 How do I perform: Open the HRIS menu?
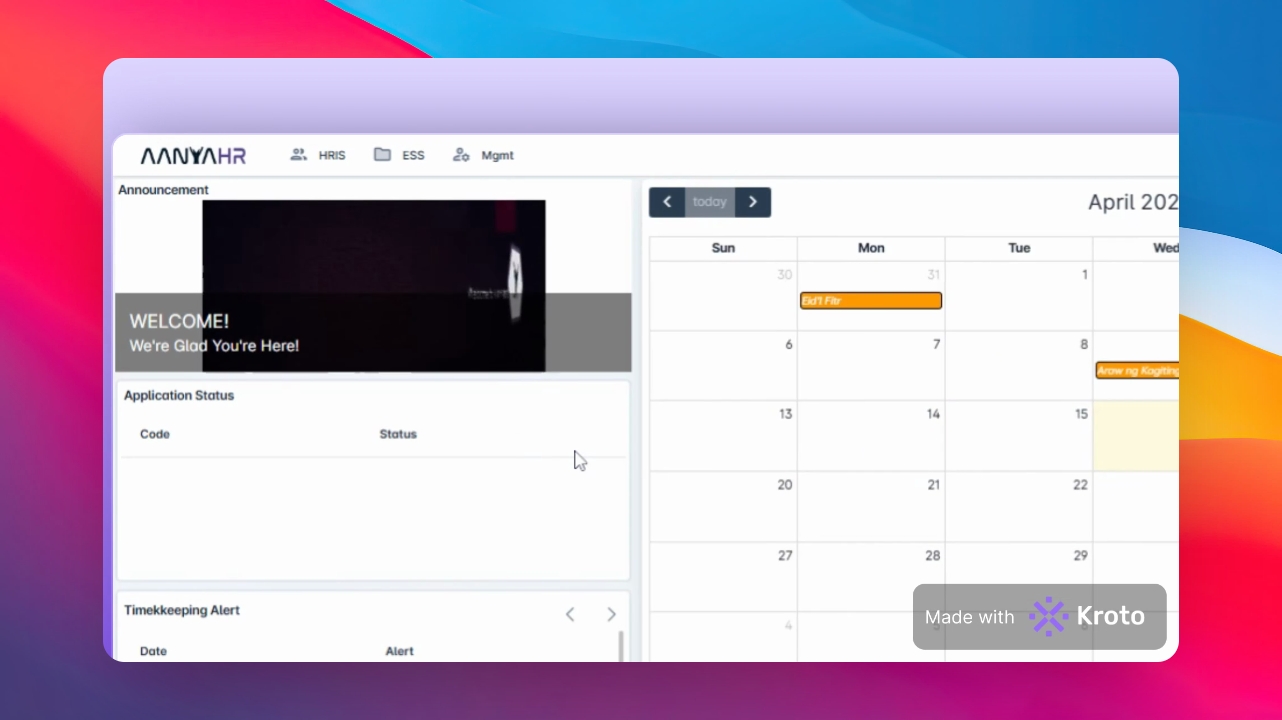click(318, 155)
